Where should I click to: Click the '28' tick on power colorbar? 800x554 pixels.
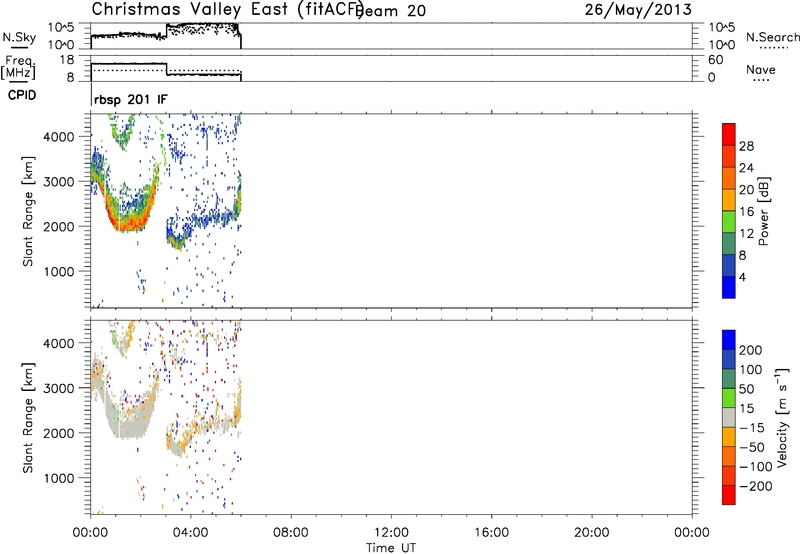click(x=746, y=146)
